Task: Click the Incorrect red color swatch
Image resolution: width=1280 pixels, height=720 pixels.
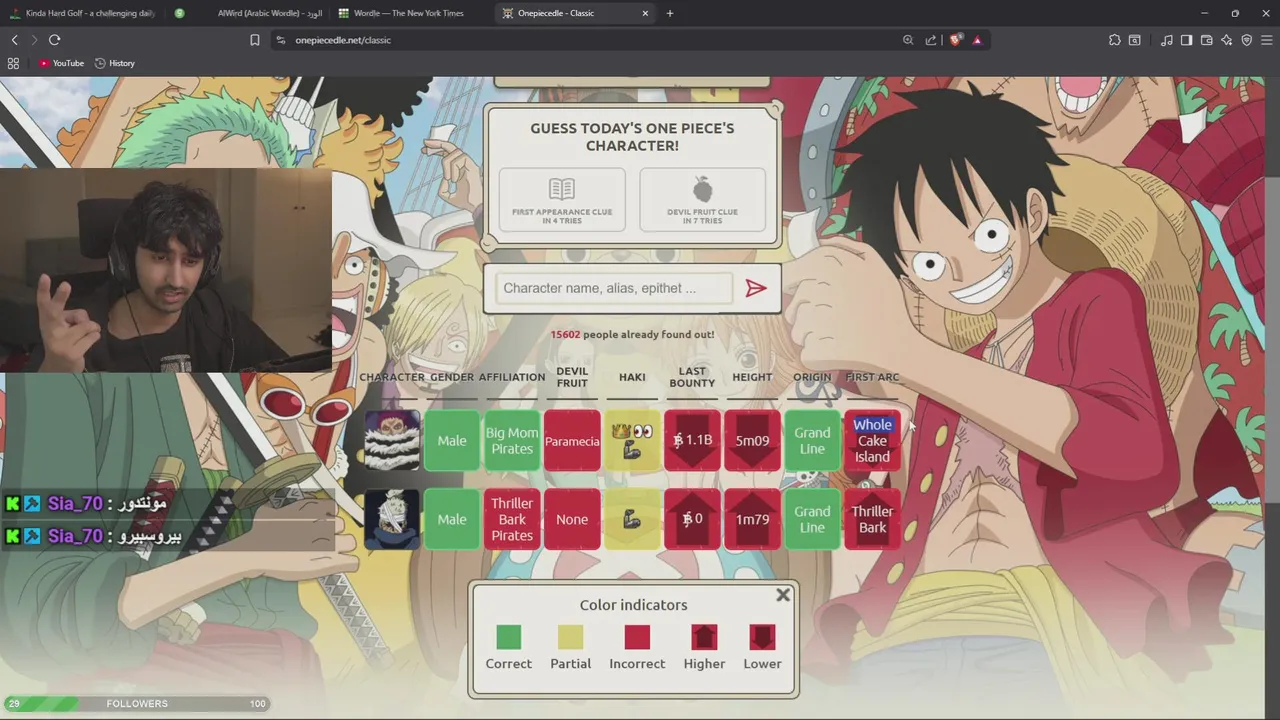Action: (637, 637)
